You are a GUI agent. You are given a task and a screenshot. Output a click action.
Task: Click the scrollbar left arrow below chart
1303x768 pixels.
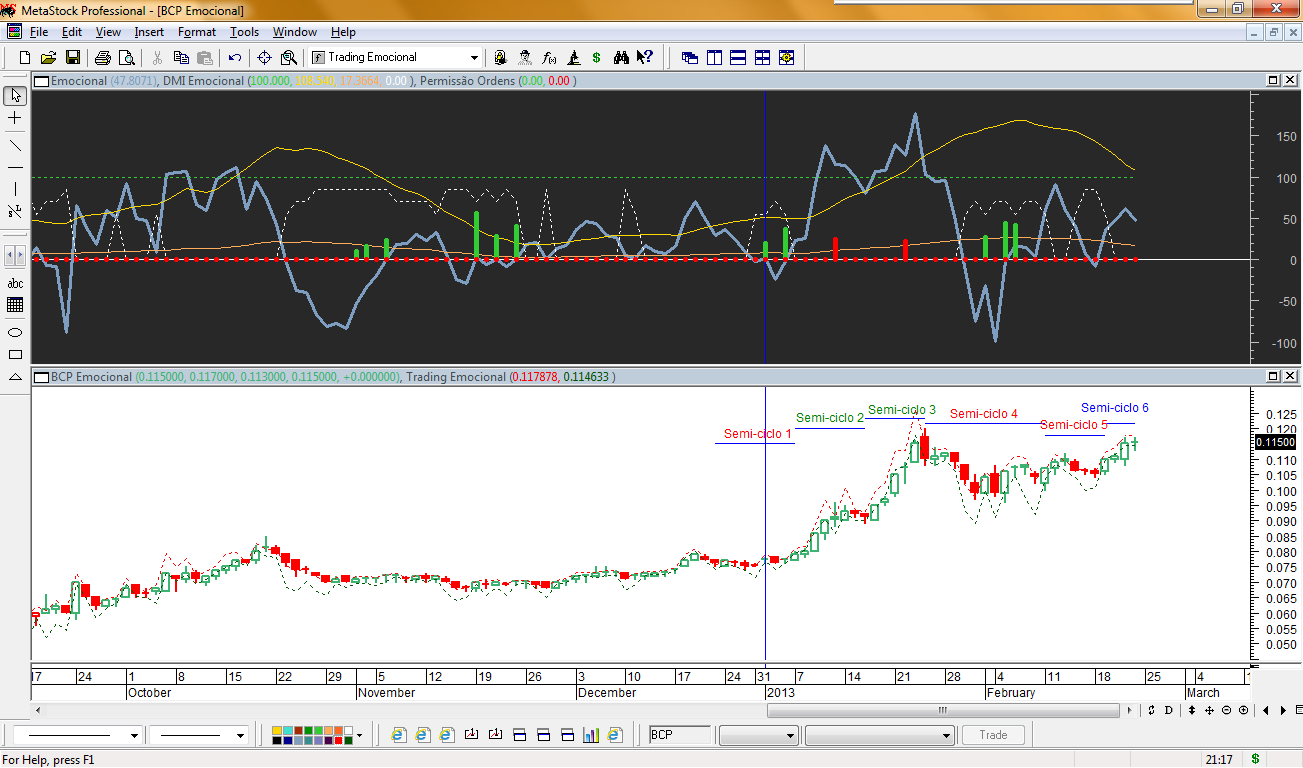(x=40, y=710)
